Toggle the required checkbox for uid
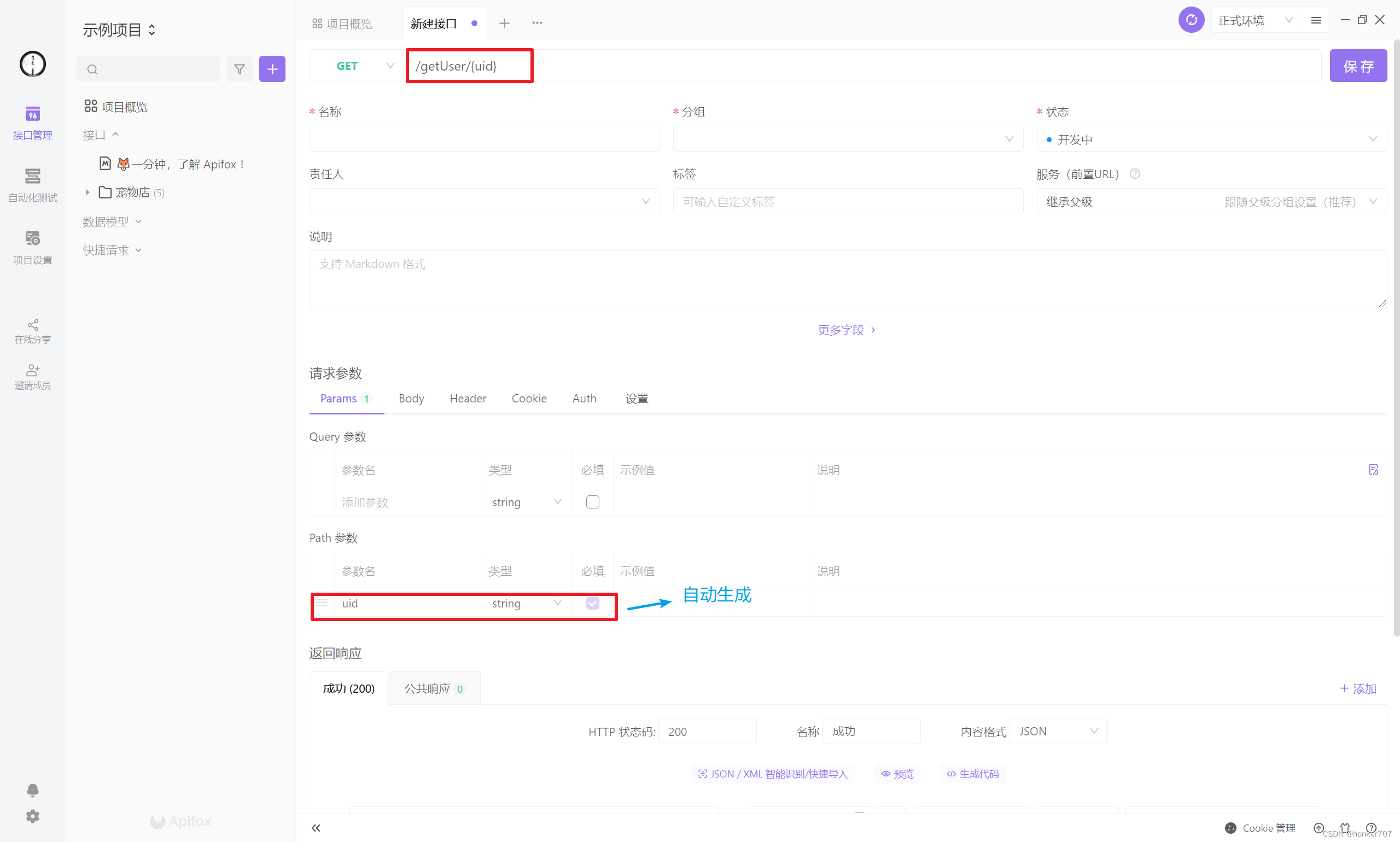 [592, 603]
